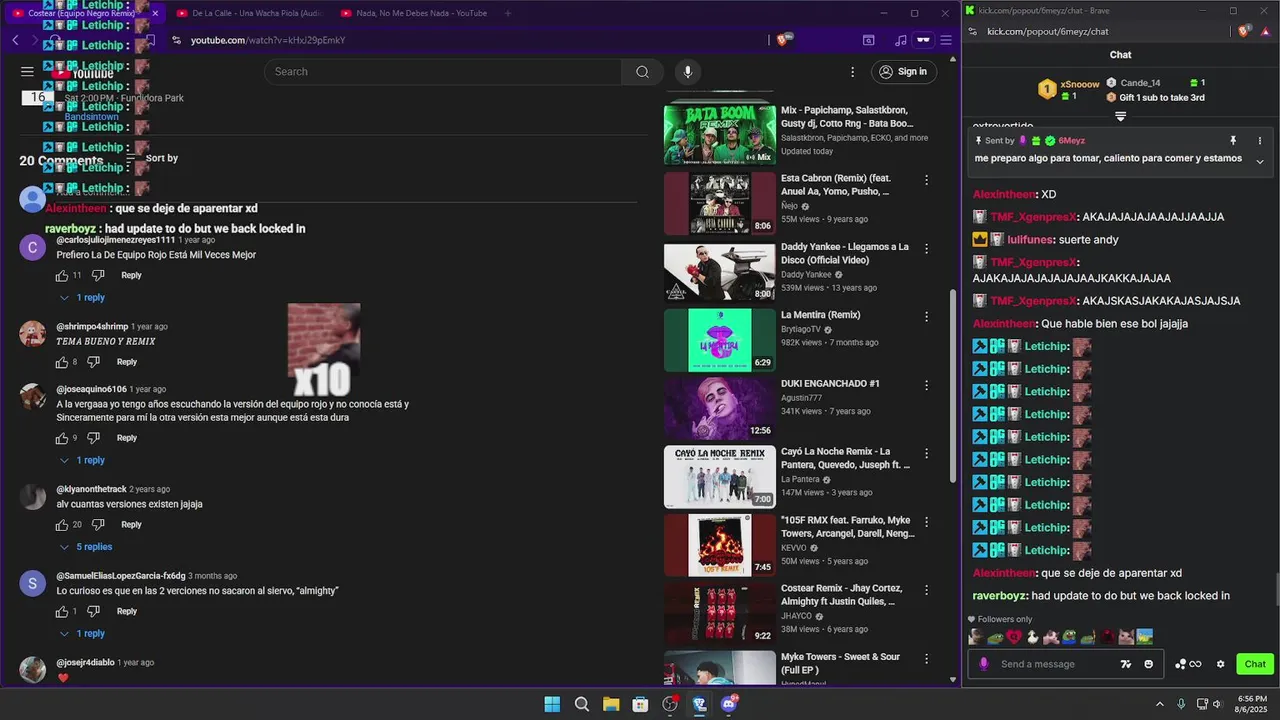Image resolution: width=1280 pixels, height=720 pixels.
Task: Open YouTube settings three-dot menu near Sign in
Action: pos(852,72)
